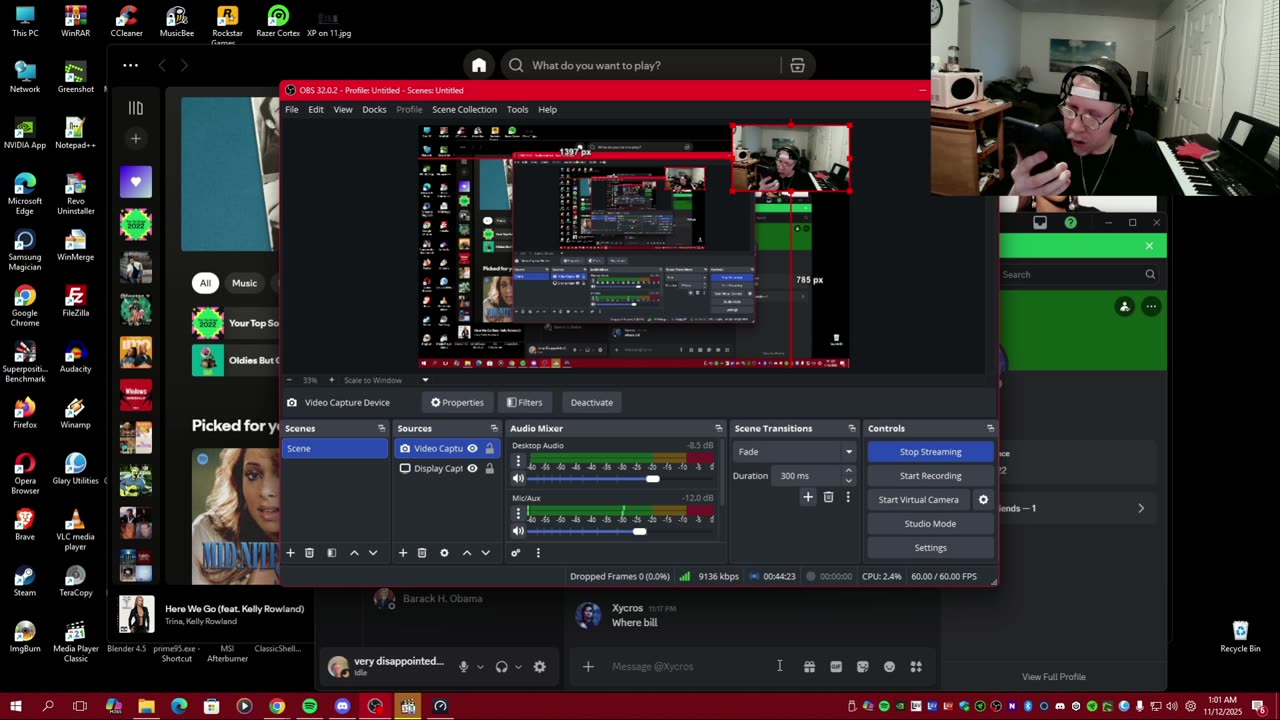Open transition properties three-dot menu
Viewport: 1280px width, 720px height.
point(848,497)
